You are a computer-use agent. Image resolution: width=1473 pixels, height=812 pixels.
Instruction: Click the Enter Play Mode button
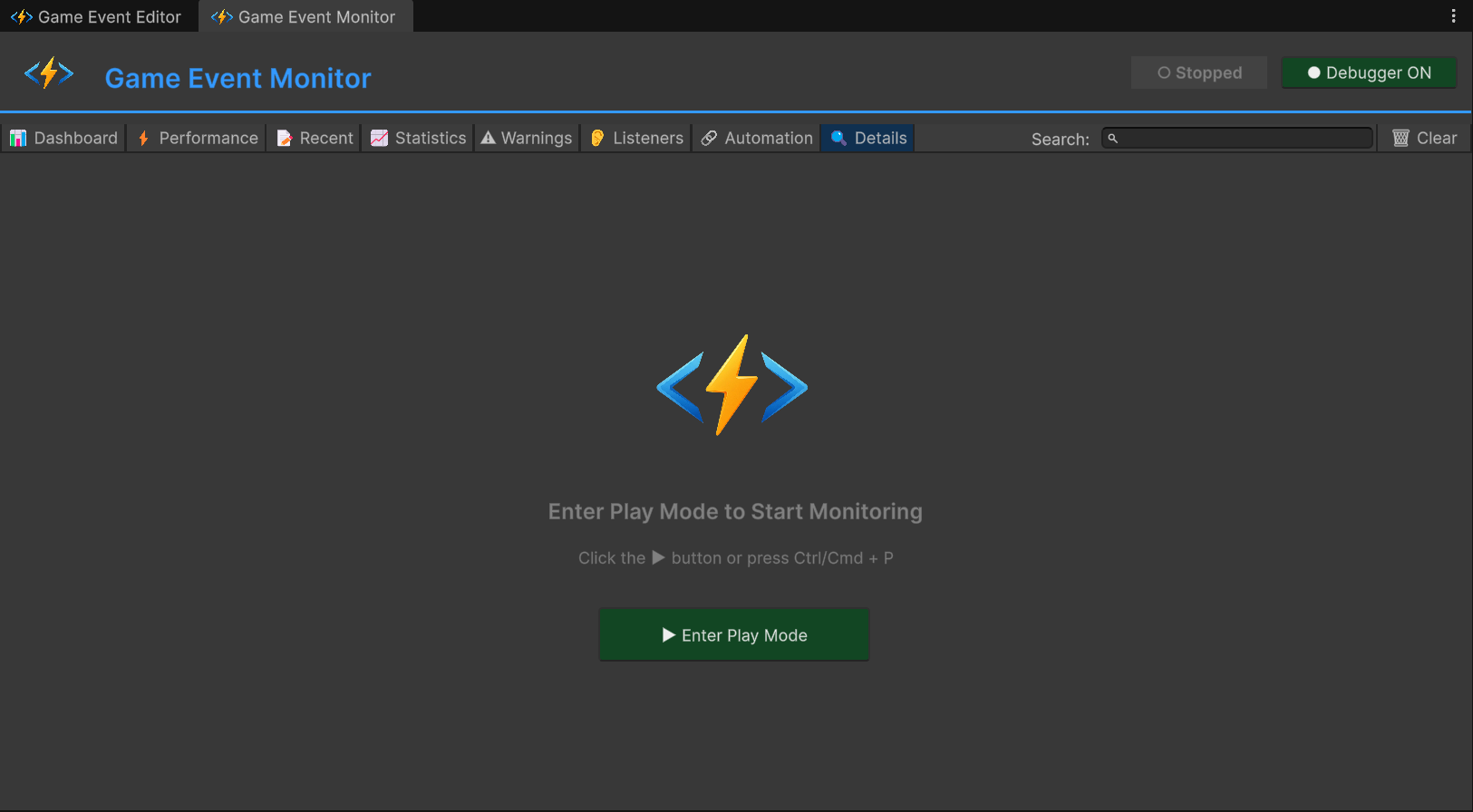734,634
